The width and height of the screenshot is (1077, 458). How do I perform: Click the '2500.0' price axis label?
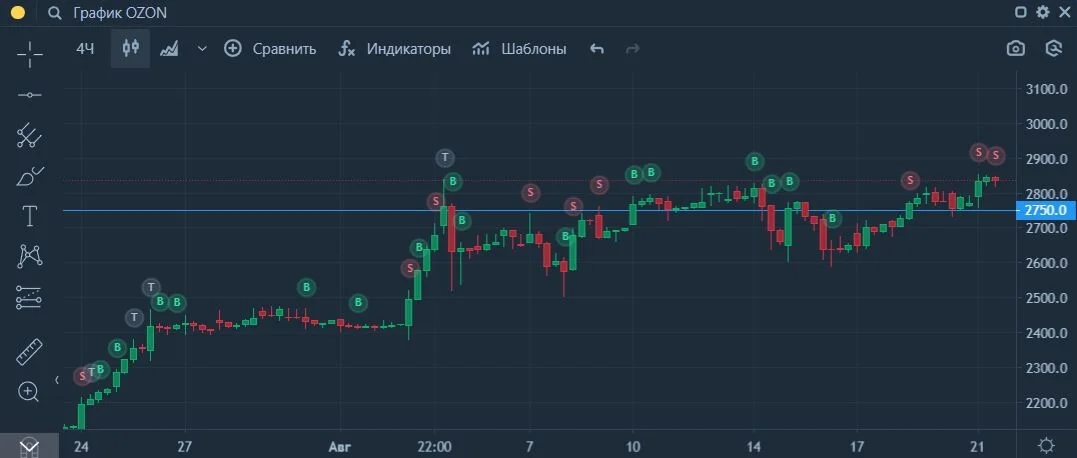coord(1046,298)
